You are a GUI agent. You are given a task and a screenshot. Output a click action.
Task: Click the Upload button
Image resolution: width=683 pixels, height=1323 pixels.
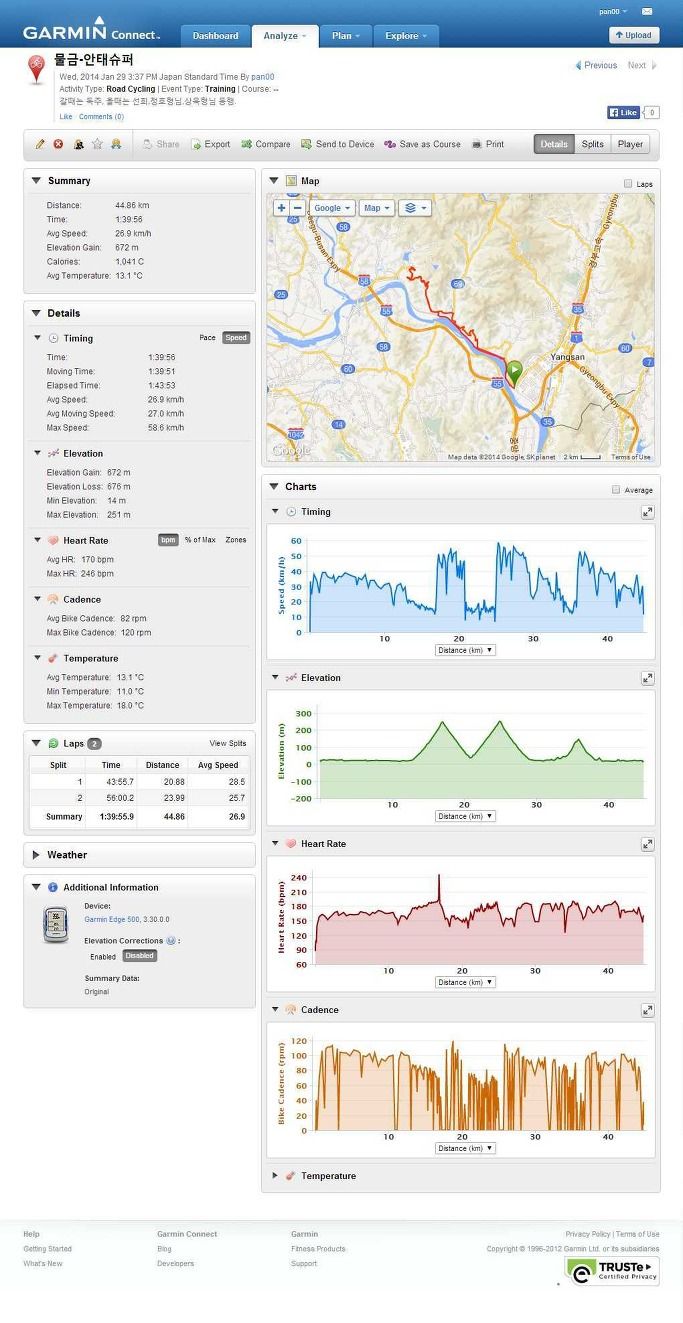(x=634, y=35)
